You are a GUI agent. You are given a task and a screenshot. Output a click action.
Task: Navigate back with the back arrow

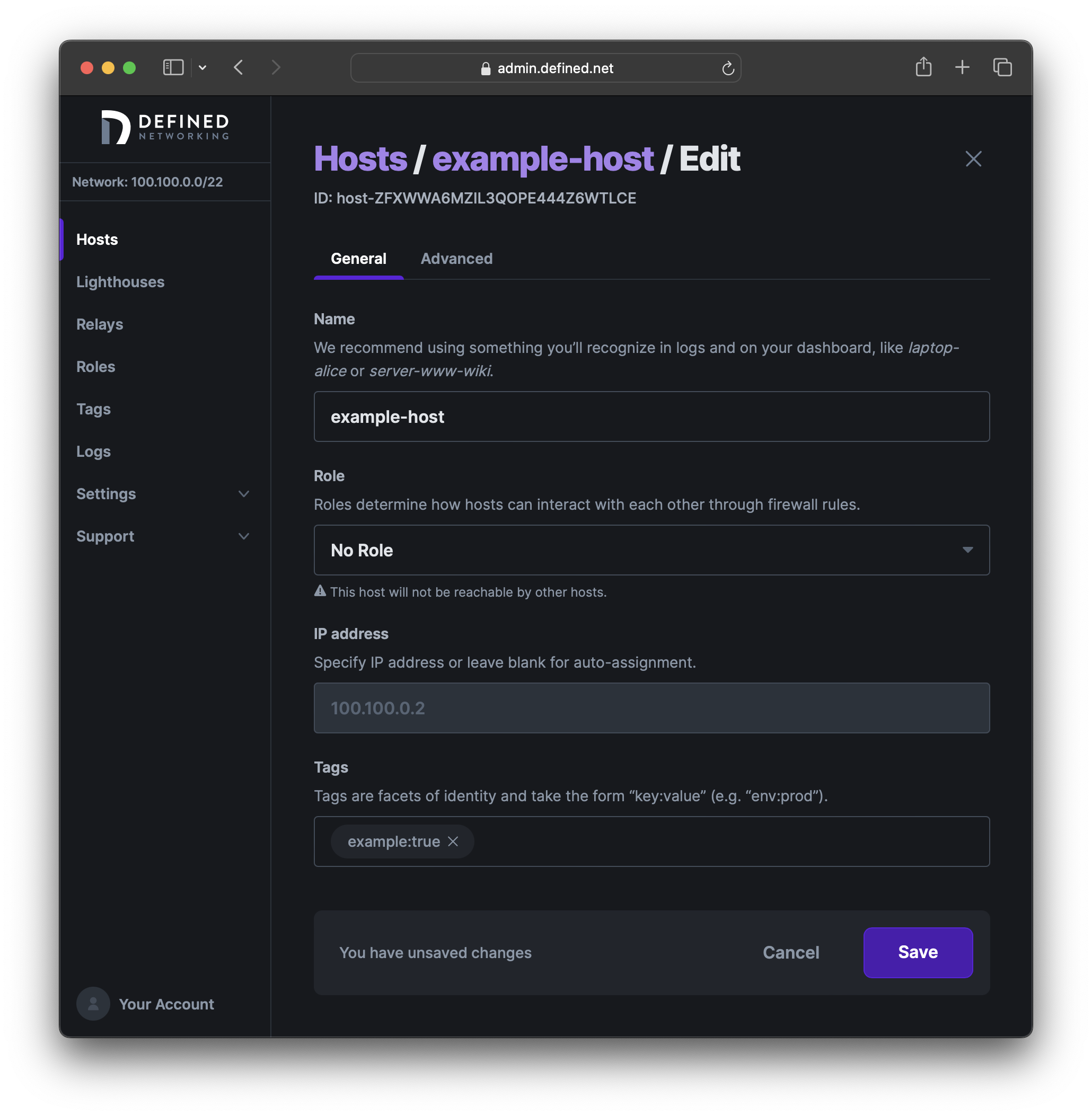click(x=239, y=67)
